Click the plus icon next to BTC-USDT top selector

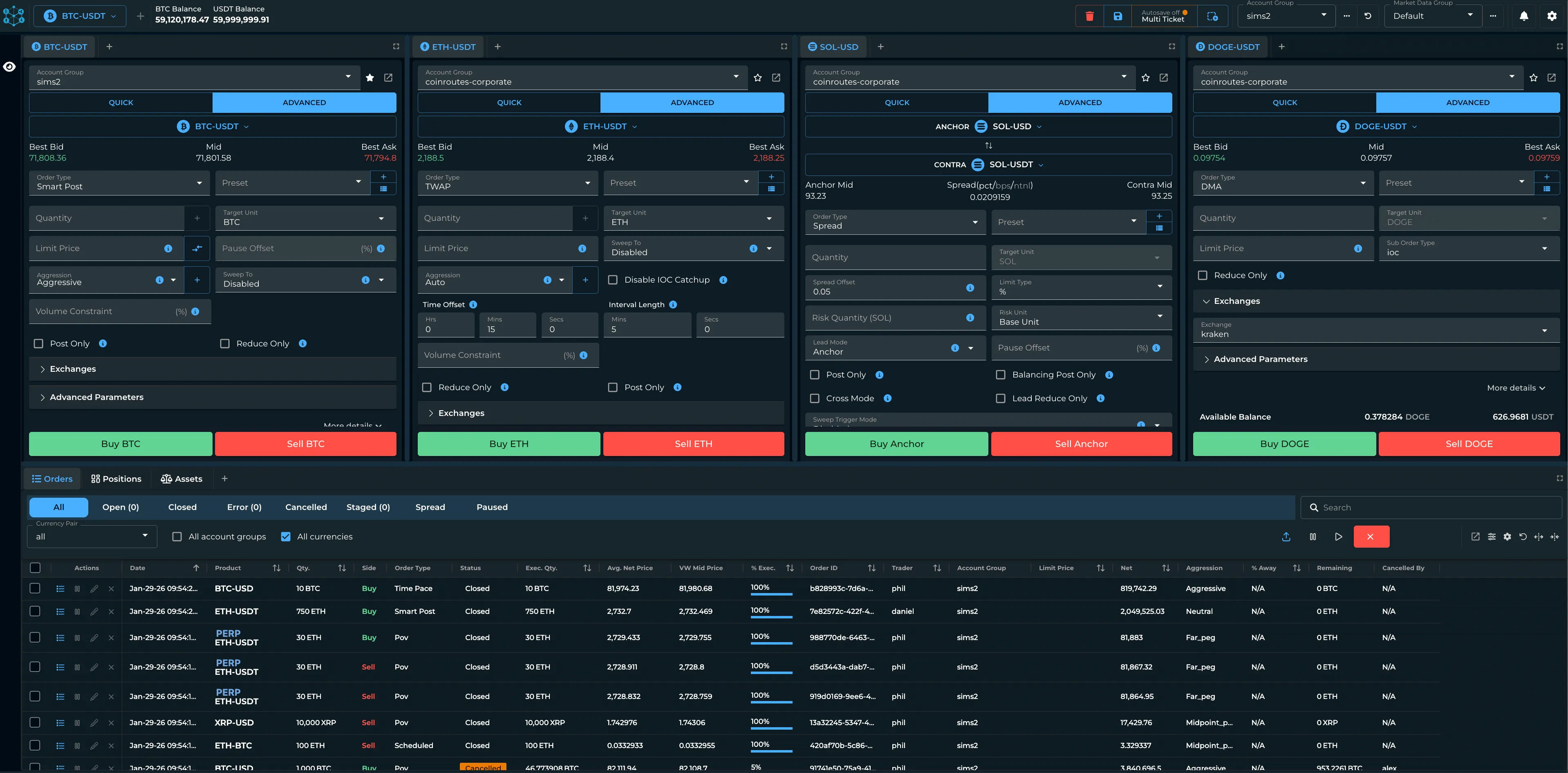[x=141, y=16]
